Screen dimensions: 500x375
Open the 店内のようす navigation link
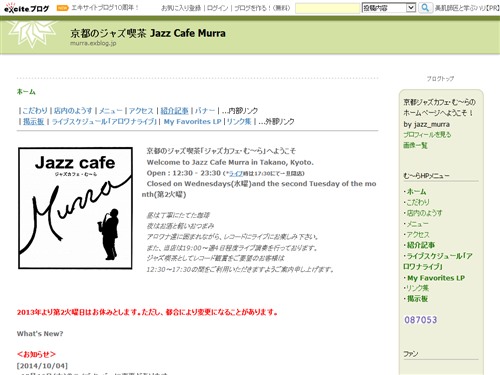[73, 111]
